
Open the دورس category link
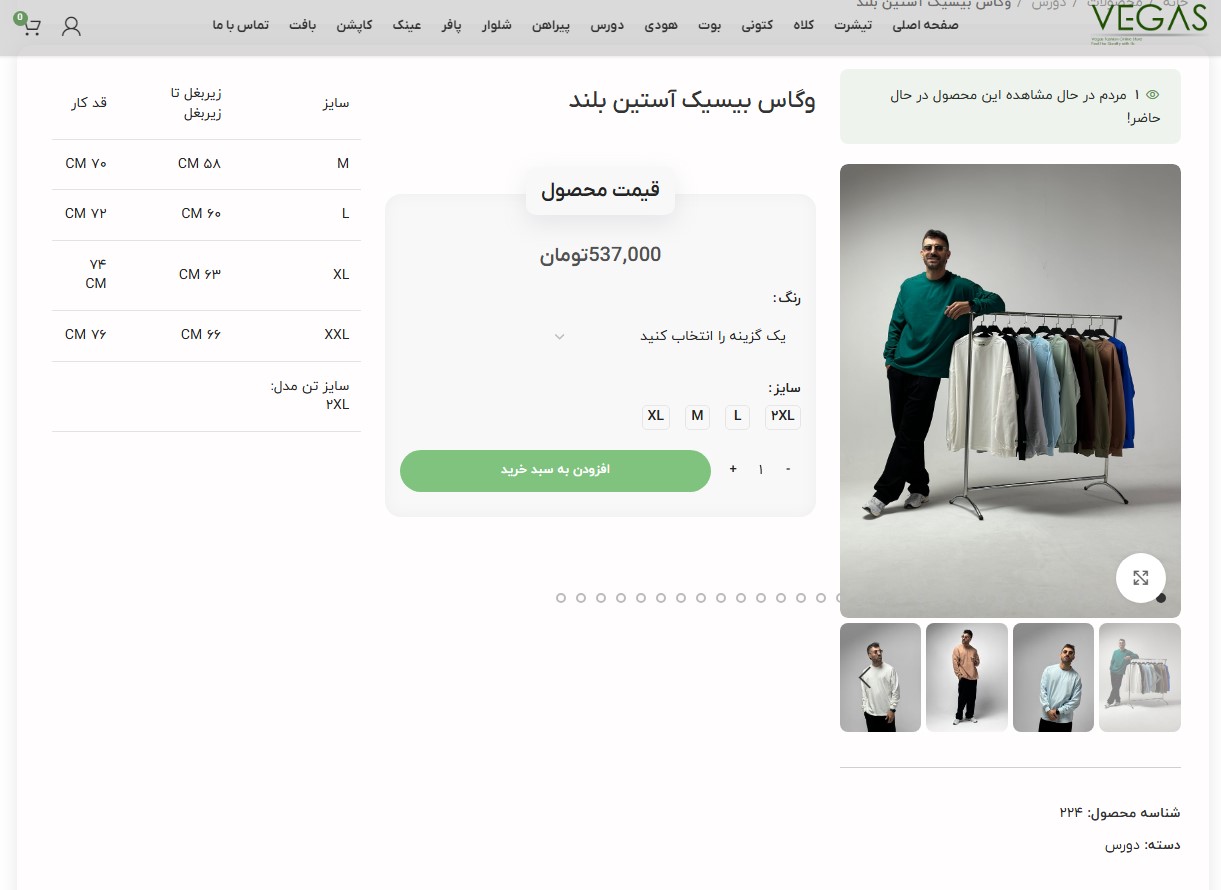[1121, 845]
